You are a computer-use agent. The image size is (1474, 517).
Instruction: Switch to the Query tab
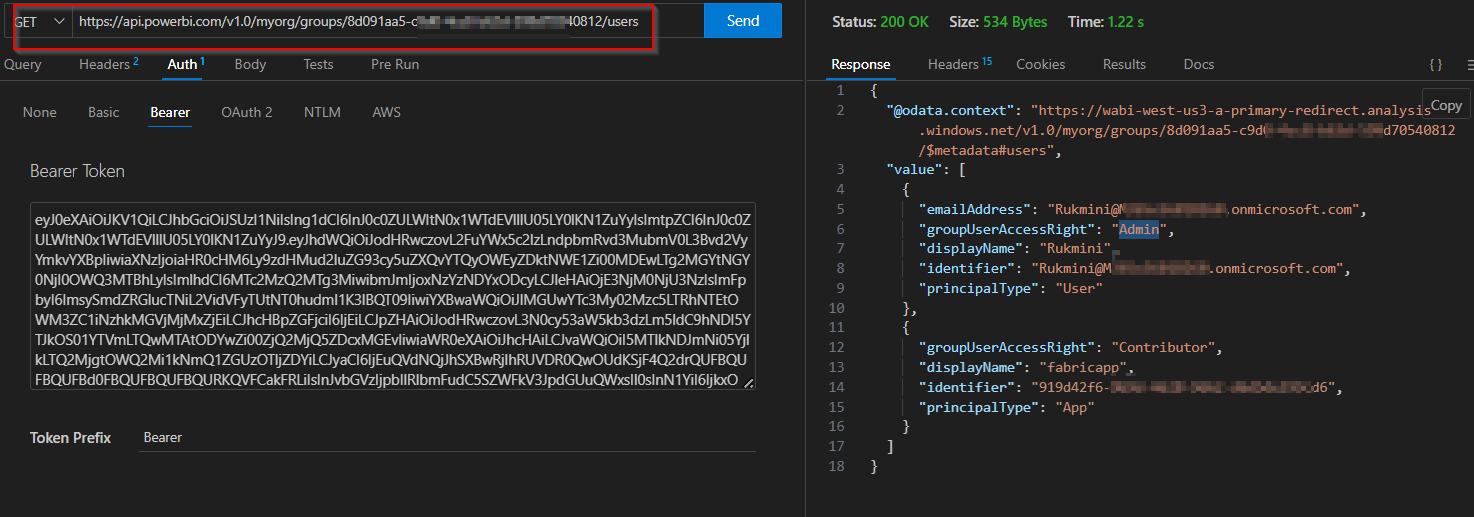pos(23,64)
